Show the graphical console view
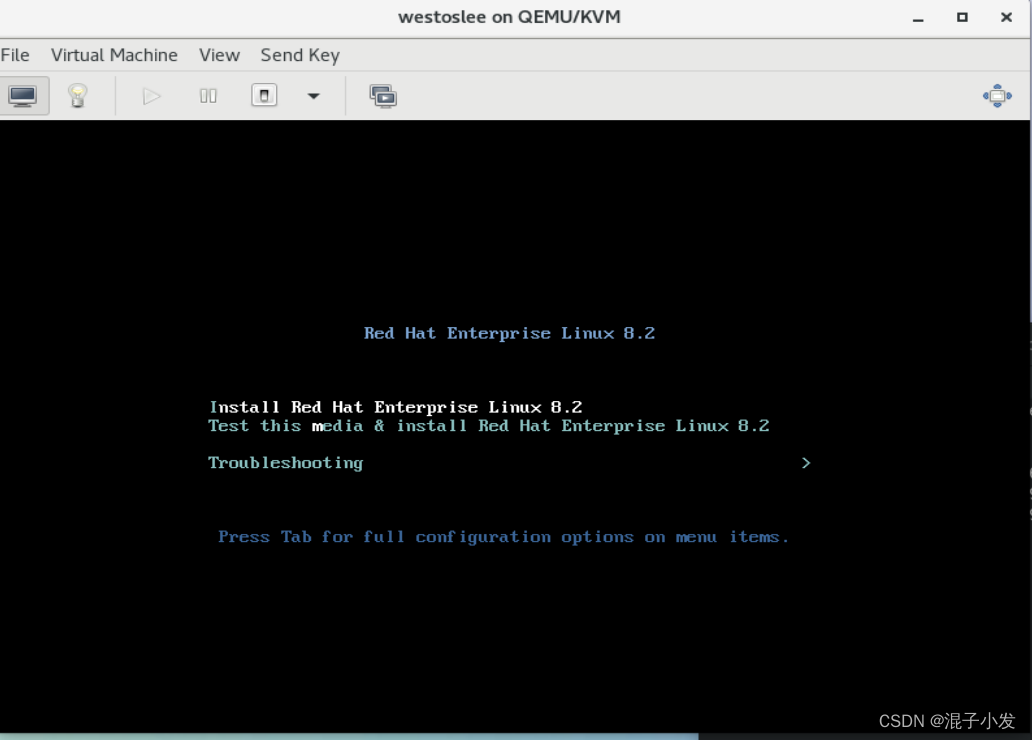Image resolution: width=1032 pixels, height=740 pixels. (x=23, y=96)
